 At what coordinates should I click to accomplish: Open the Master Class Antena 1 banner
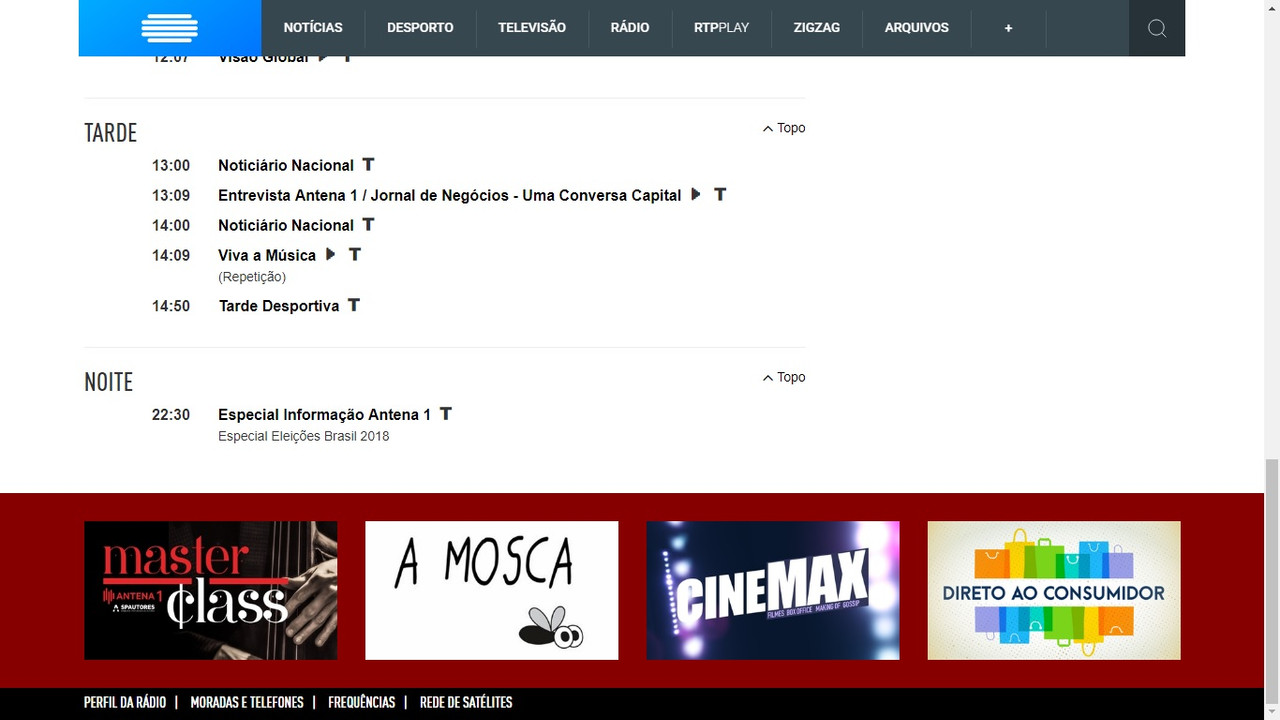click(x=211, y=590)
